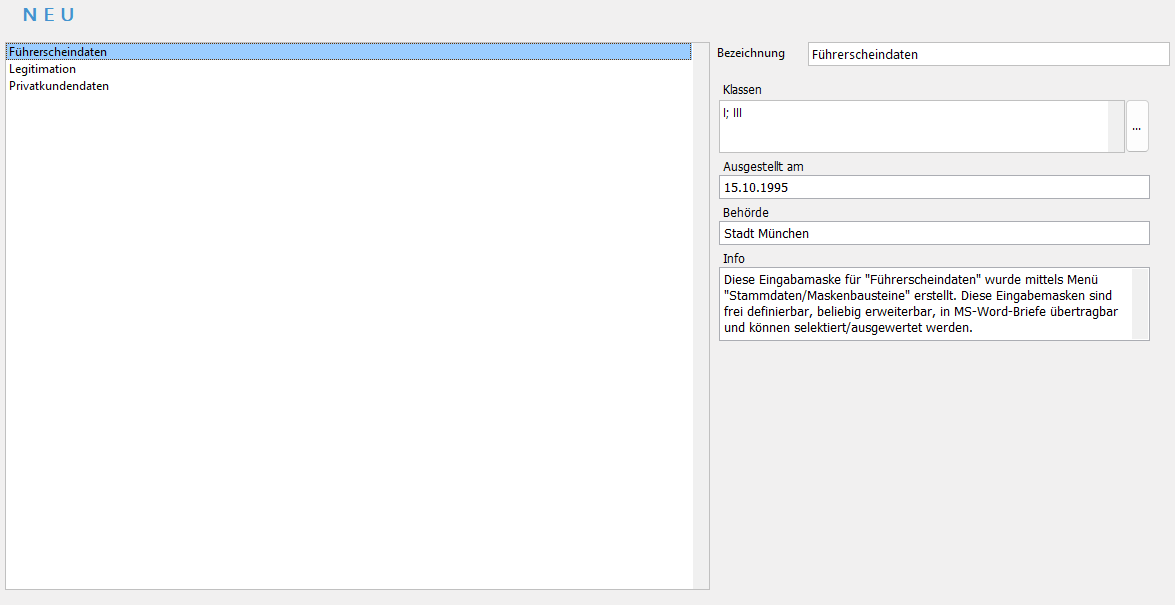Click the Info label above the description
The height and width of the screenshot is (605, 1175).
coord(733,259)
